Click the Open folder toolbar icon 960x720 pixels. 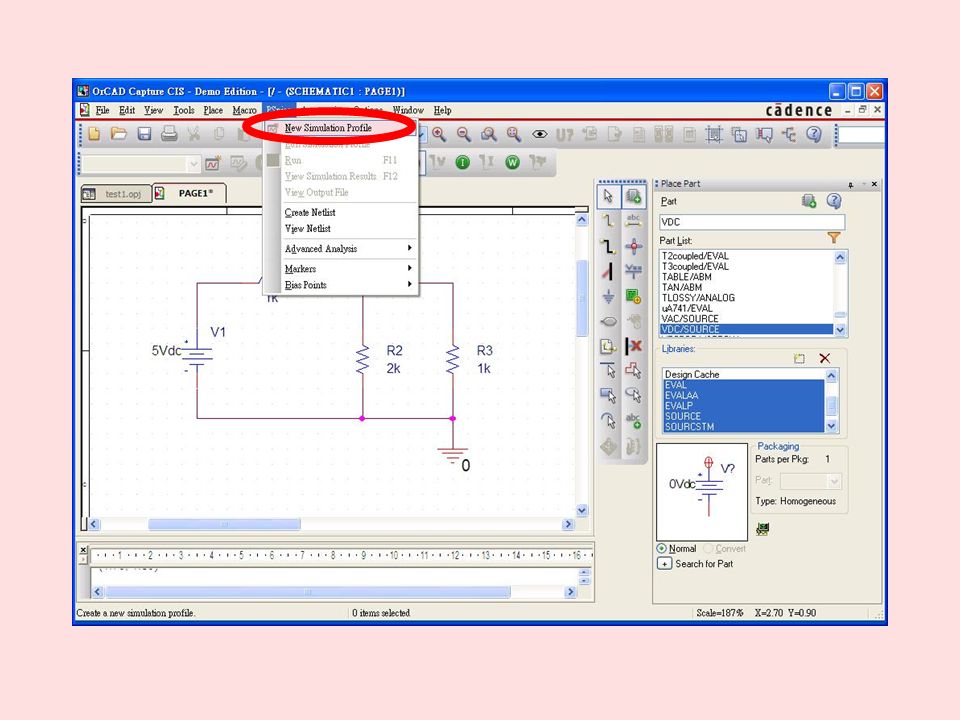point(119,133)
